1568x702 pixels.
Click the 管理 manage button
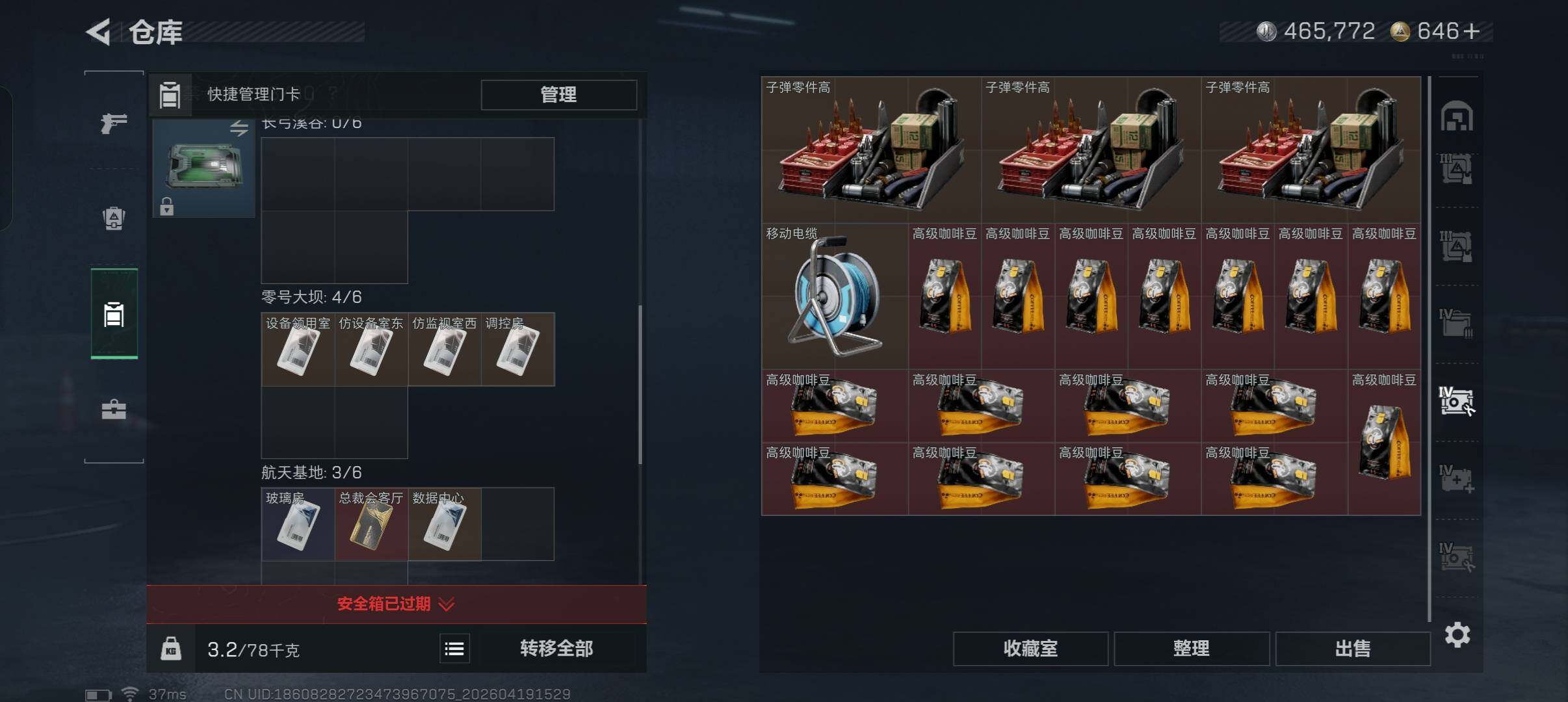558,95
